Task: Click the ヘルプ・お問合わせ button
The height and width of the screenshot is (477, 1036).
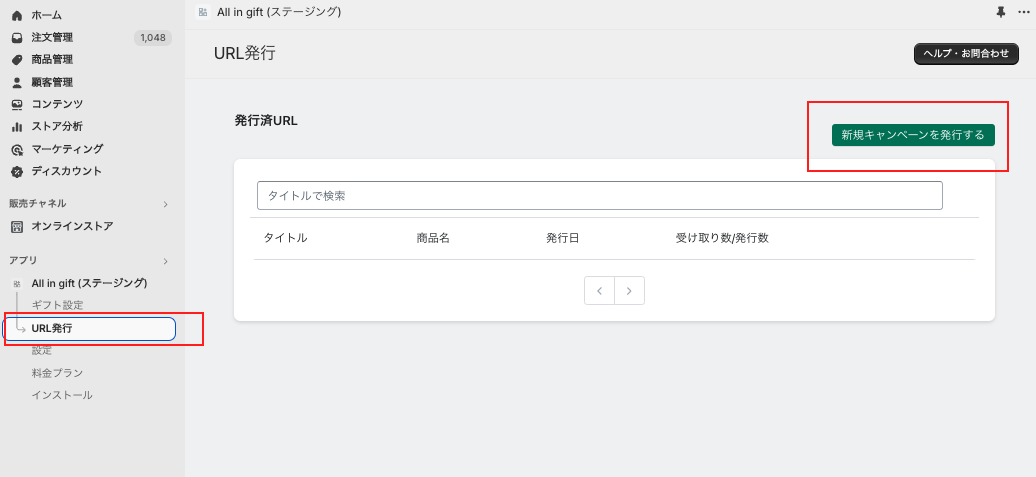Action: click(966, 54)
